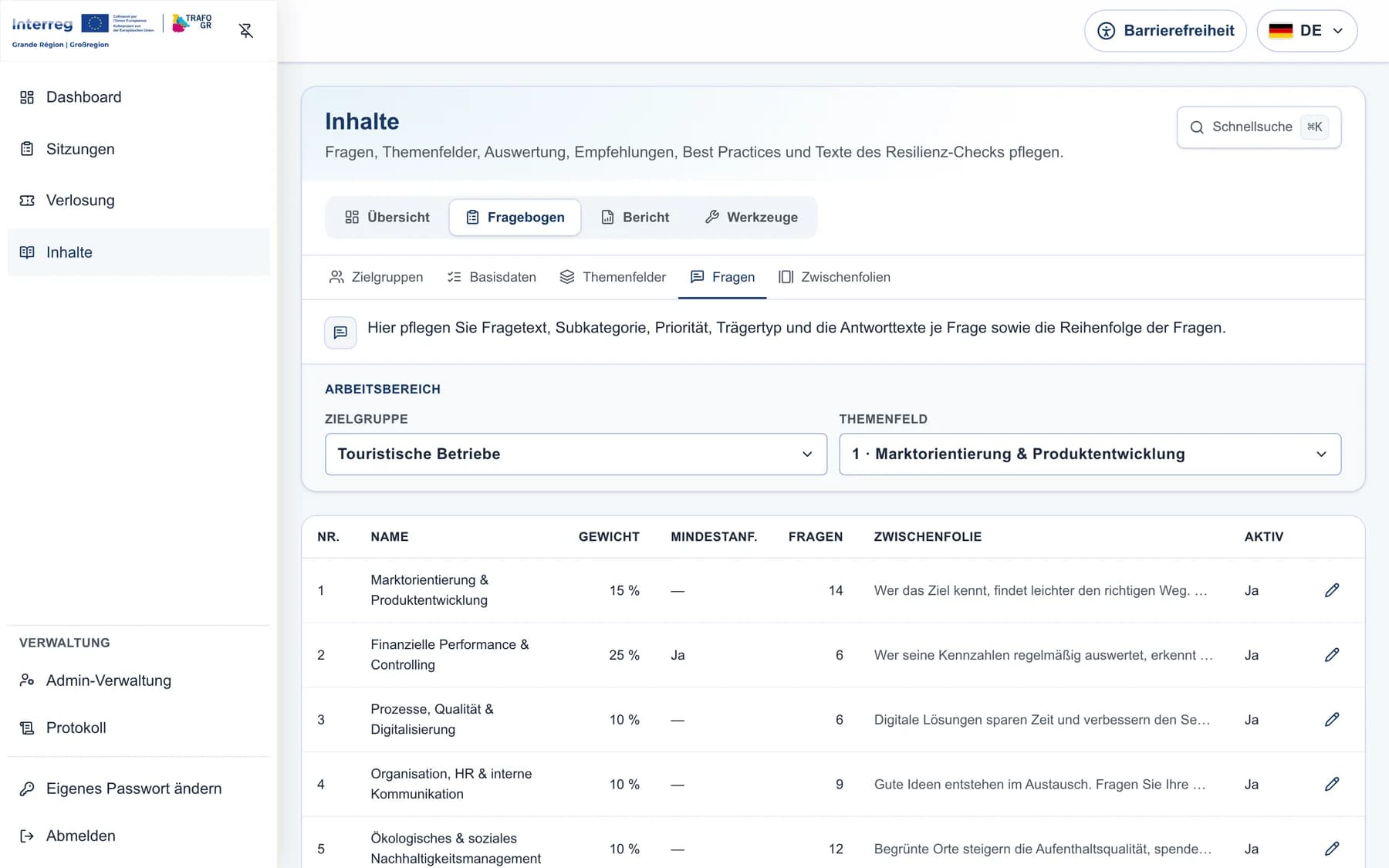Open Dashboard in the sidebar

click(139, 97)
